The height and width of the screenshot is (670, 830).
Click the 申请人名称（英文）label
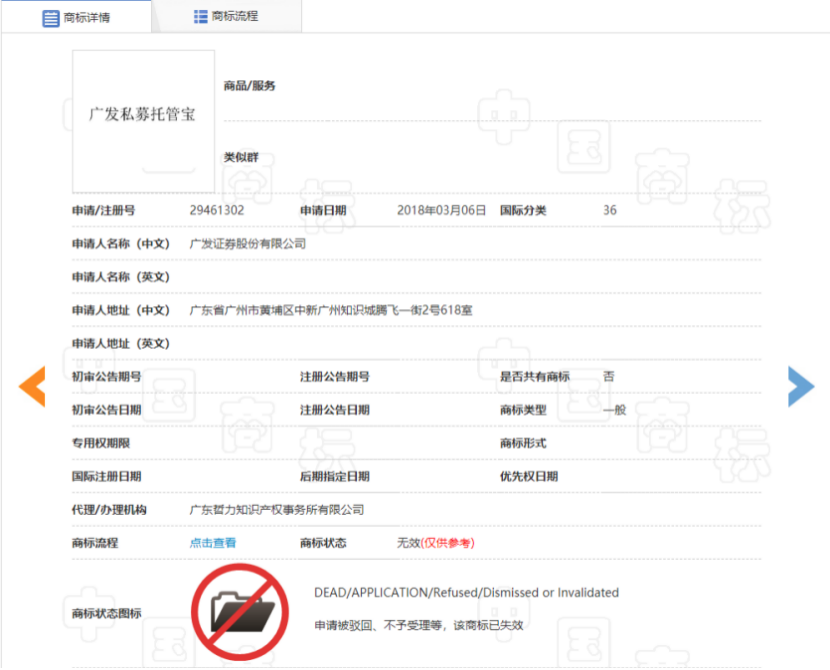point(121,277)
